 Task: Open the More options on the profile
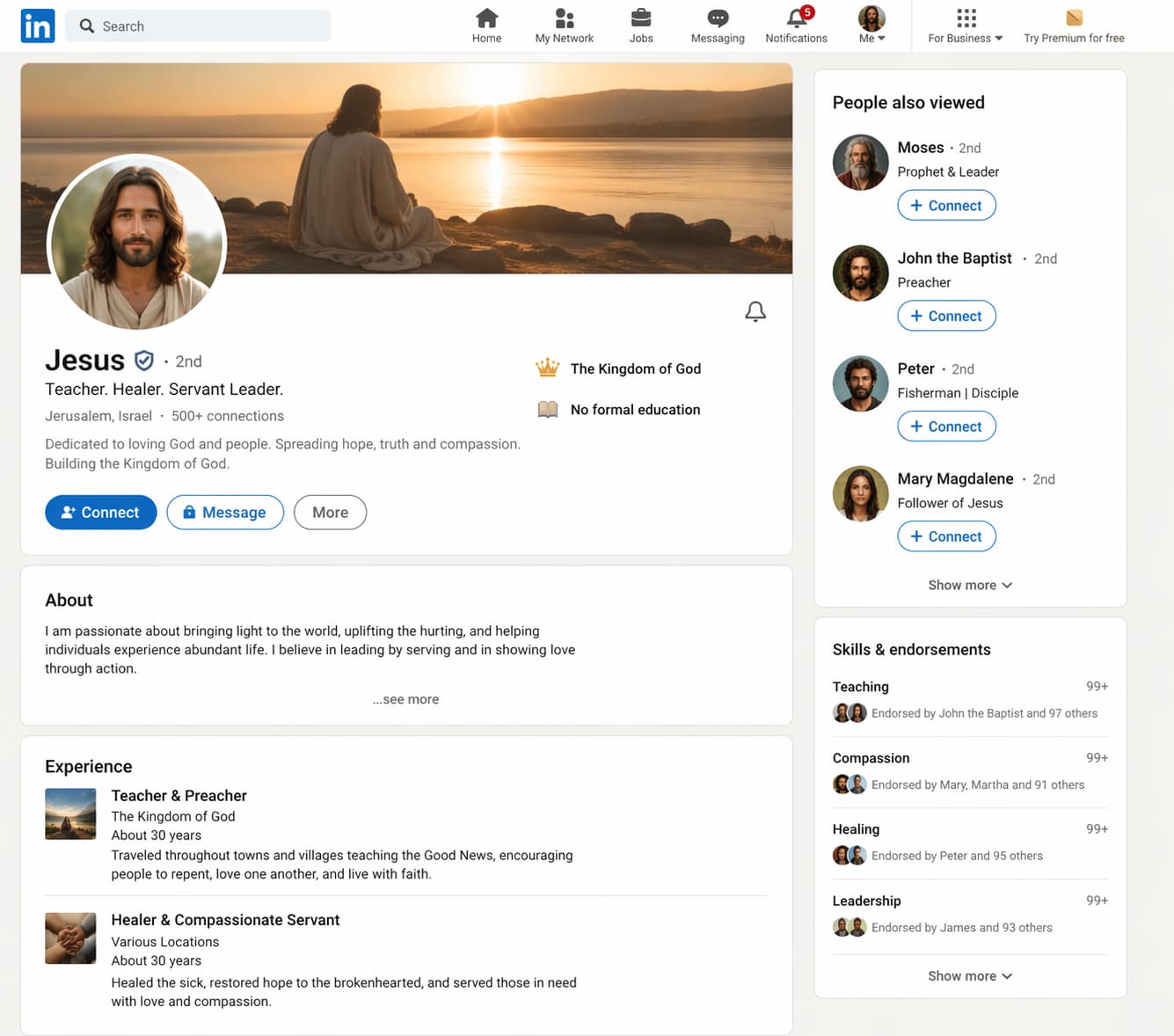[x=330, y=512]
